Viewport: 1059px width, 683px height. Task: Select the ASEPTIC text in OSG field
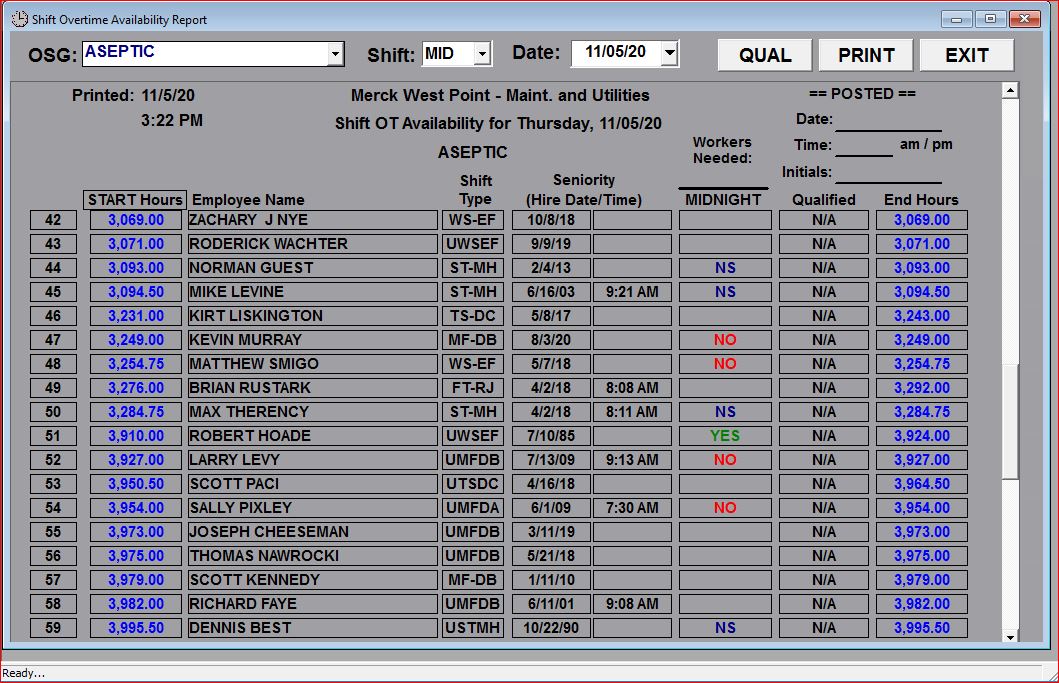coord(119,52)
